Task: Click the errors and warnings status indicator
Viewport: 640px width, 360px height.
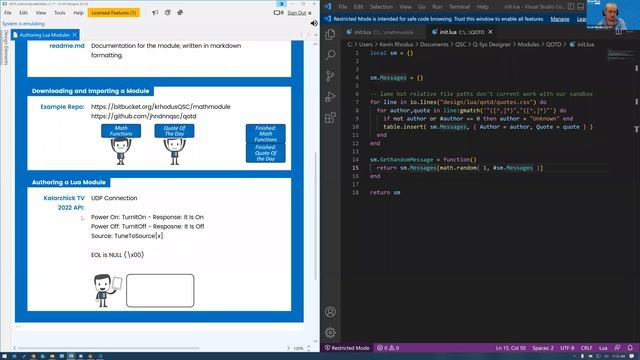Action: (388, 348)
